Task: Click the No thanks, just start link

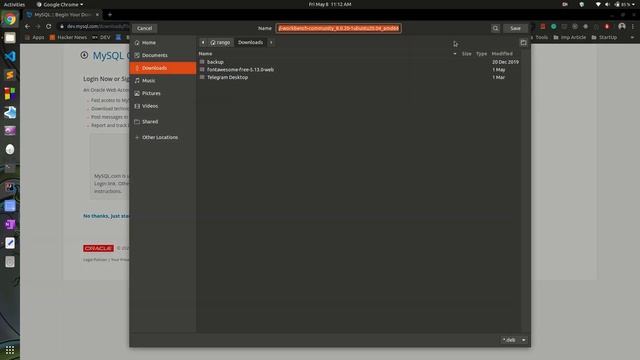Action: click(x=107, y=216)
